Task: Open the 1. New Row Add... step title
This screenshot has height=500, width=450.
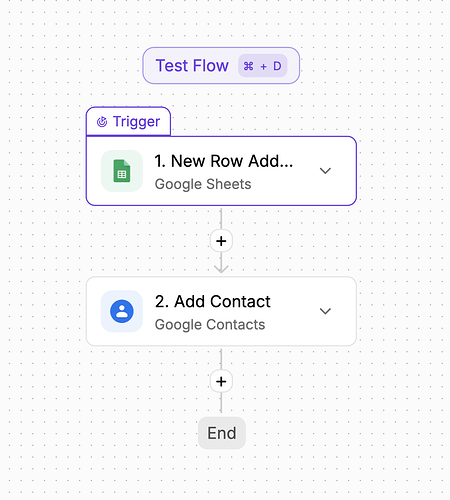Action: [x=224, y=161]
